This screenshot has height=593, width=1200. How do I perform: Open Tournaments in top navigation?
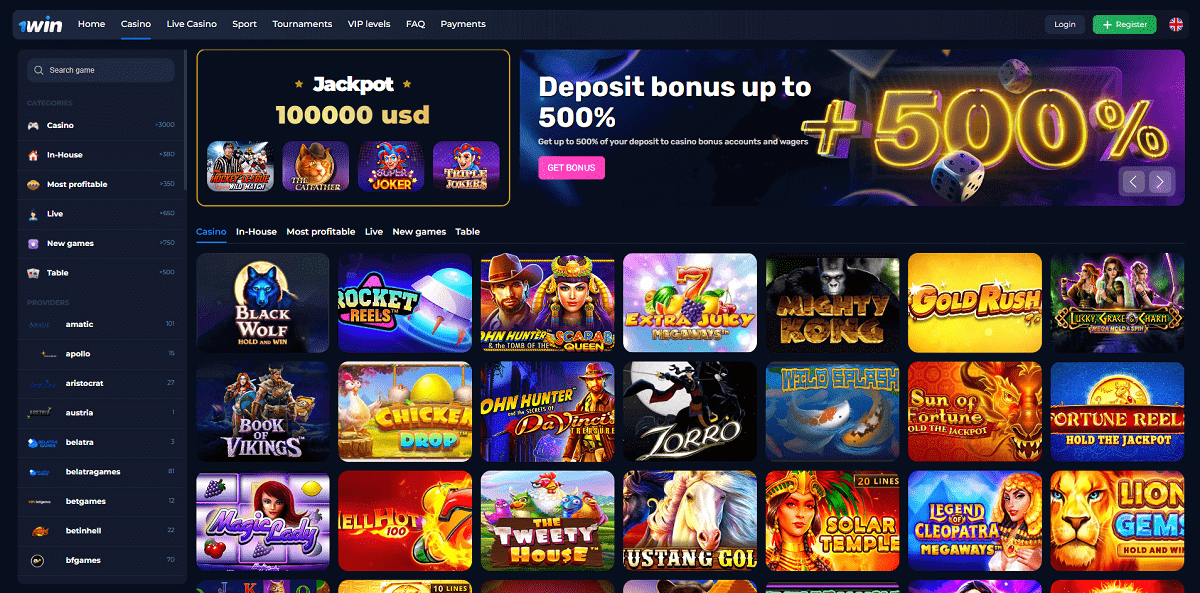click(302, 24)
